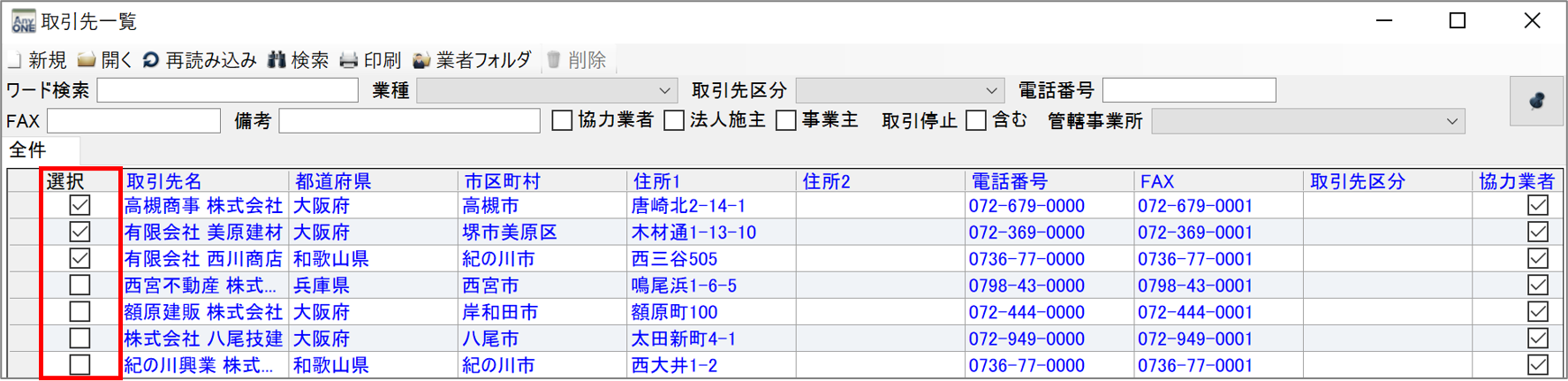1568x381 pixels.
Task: Expand the 取引先区分 filter dropdown
Action: click(991, 91)
